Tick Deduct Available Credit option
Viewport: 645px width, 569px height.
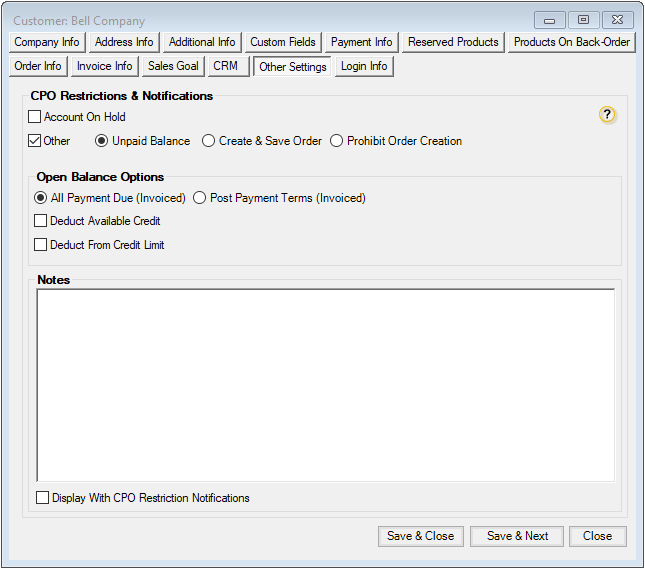[41, 221]
